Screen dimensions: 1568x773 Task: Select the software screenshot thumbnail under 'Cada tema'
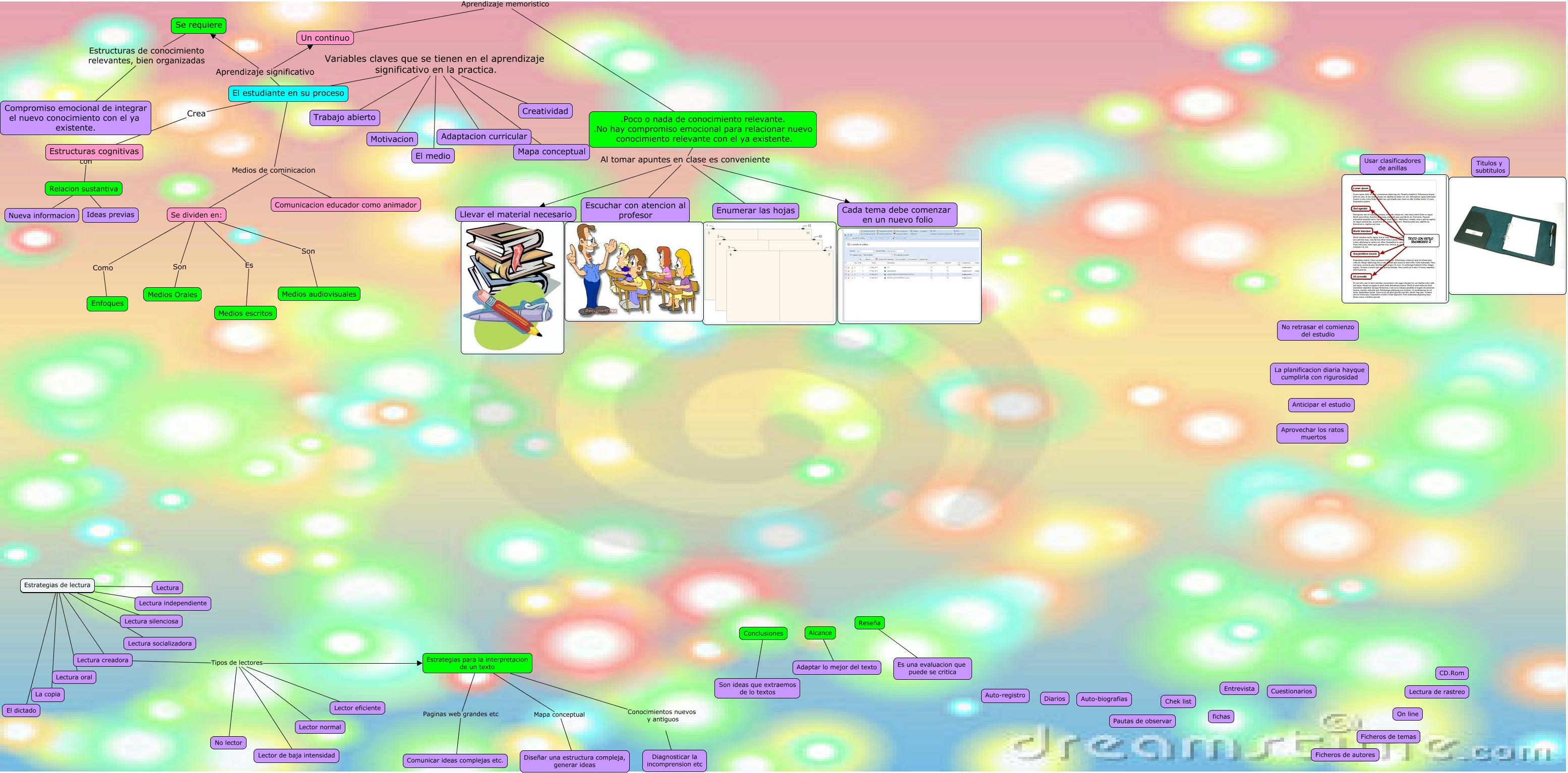click(x=910, y=276)
